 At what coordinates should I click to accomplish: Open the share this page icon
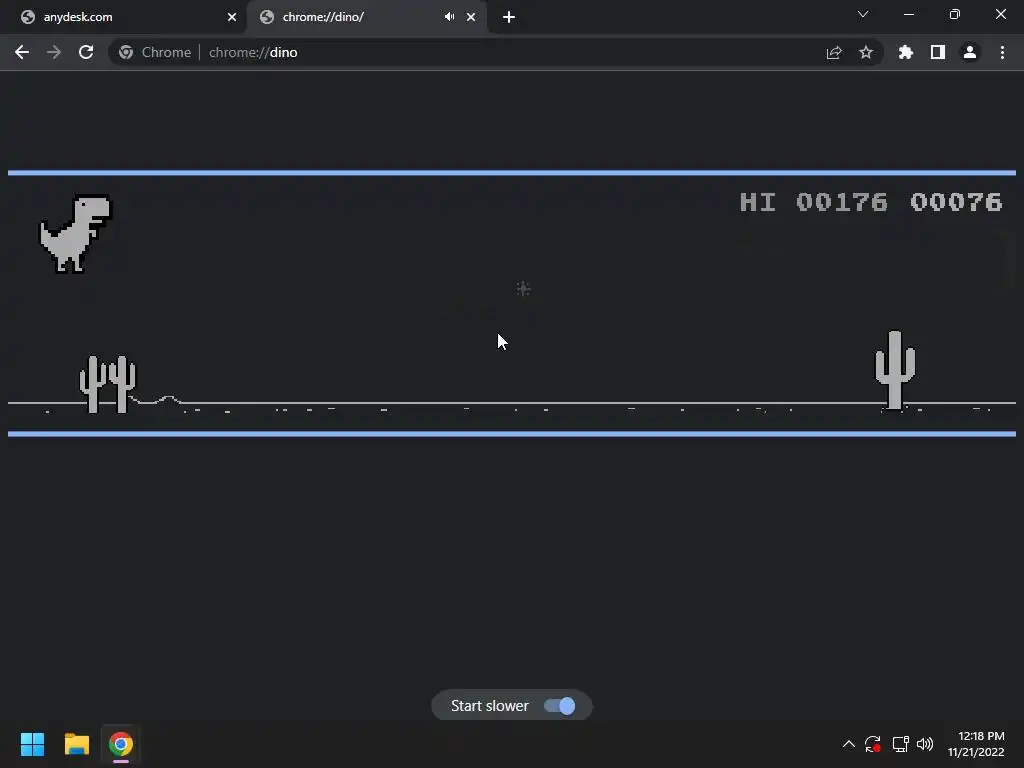[834, 53]
